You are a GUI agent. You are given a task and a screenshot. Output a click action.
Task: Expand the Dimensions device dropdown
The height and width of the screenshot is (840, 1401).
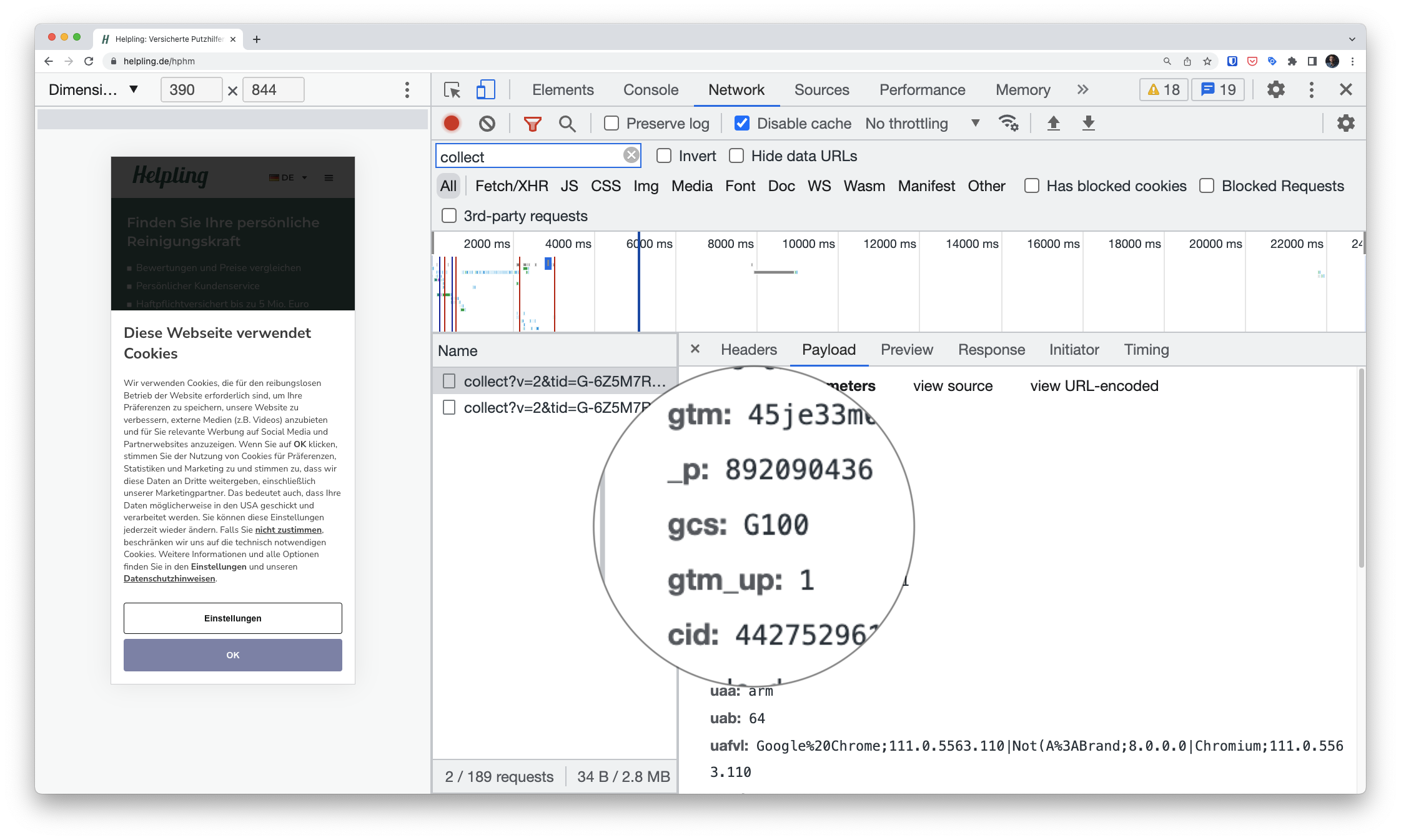tap(94, 90)
